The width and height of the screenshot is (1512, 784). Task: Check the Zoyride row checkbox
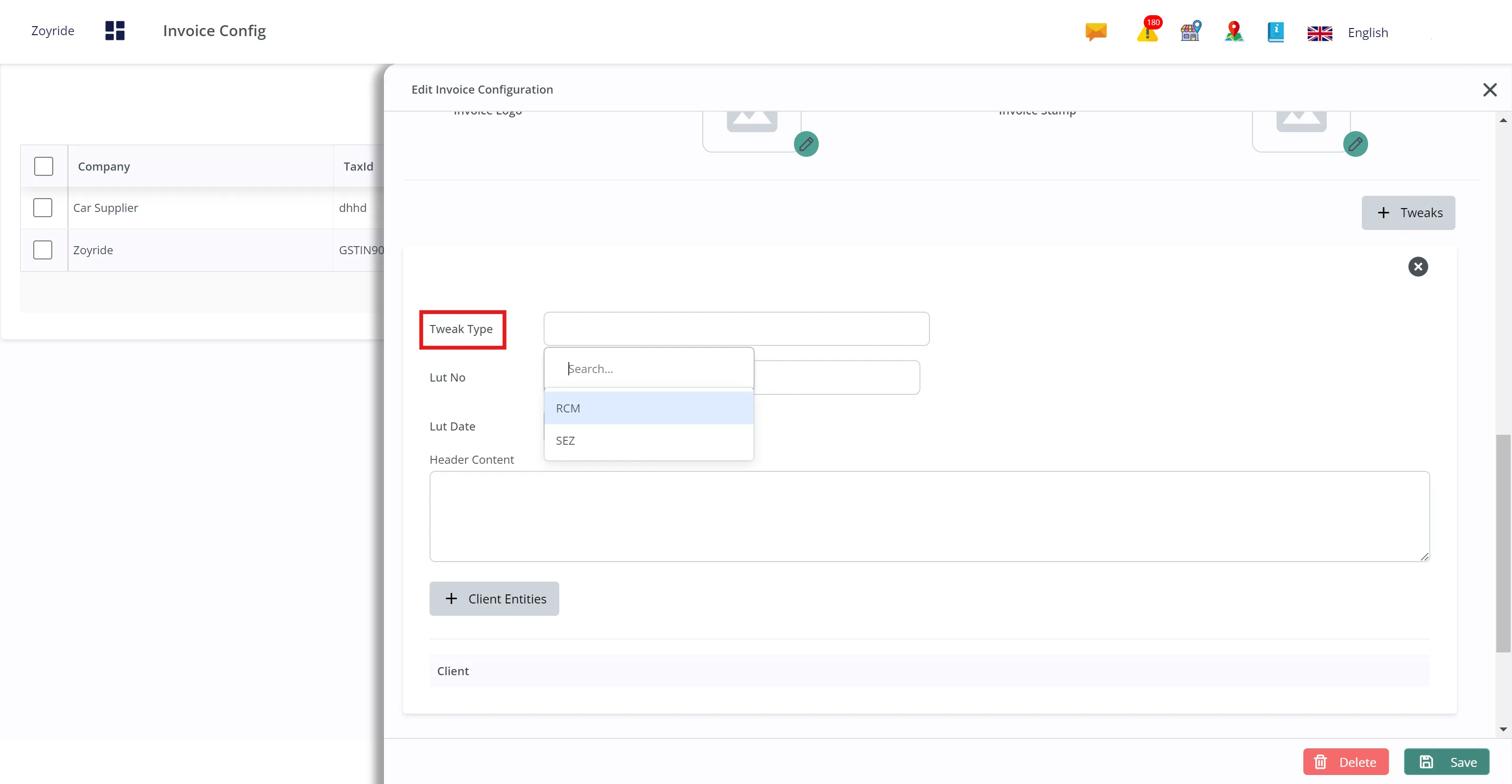(43, 250)
